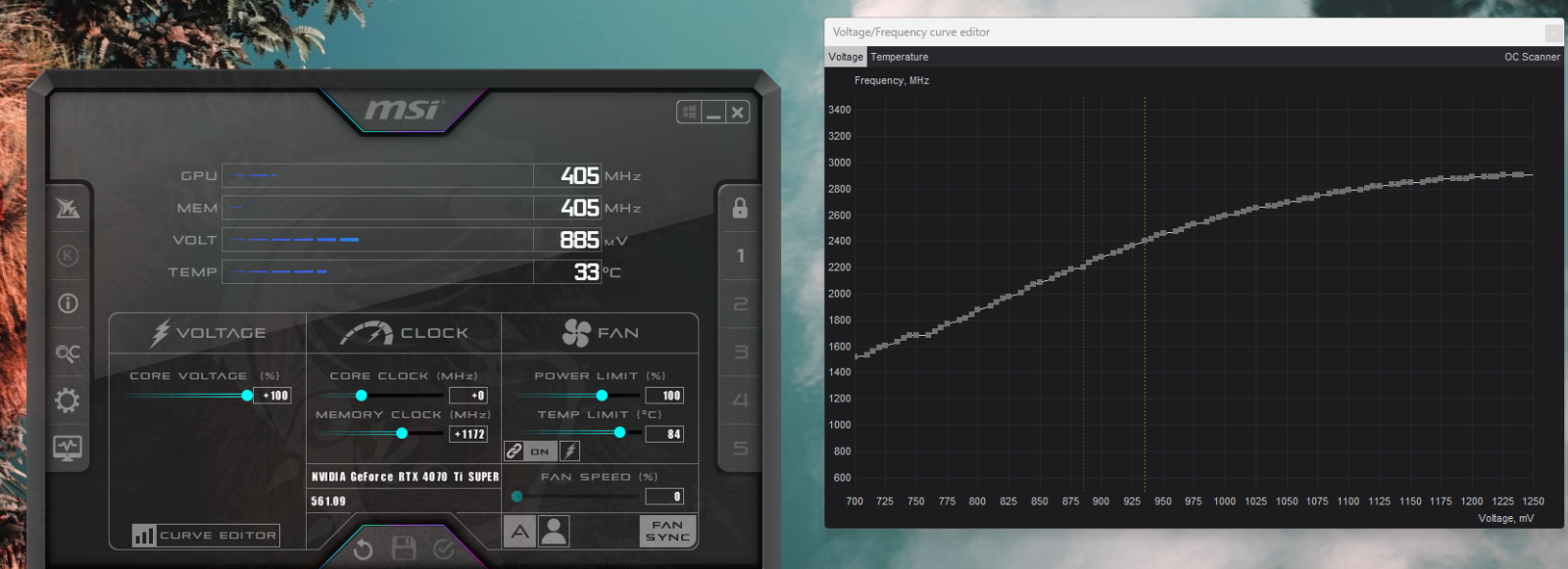Image resolution: width=1568 pixels, height=569 pixels.
Task: Click the msi logo at Afterburner top
Action: pos(404,110)
